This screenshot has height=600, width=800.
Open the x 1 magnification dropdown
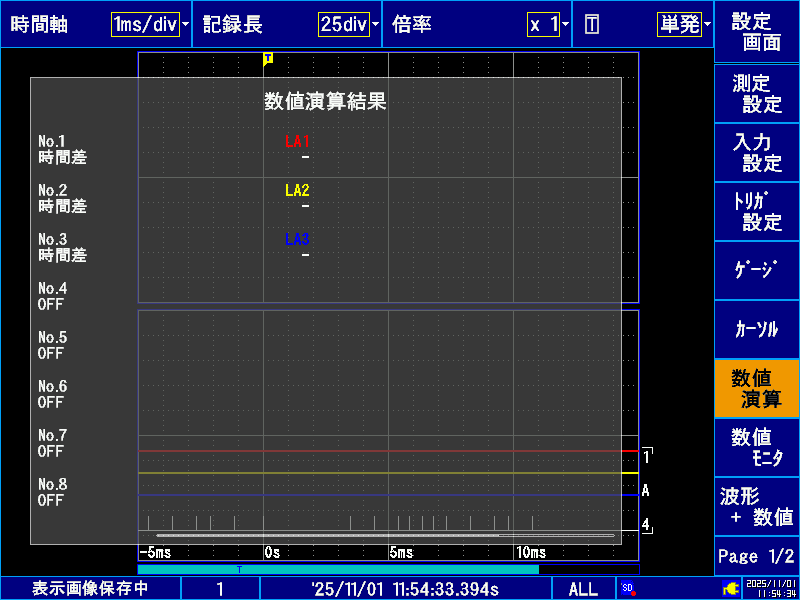coord(549,25)
